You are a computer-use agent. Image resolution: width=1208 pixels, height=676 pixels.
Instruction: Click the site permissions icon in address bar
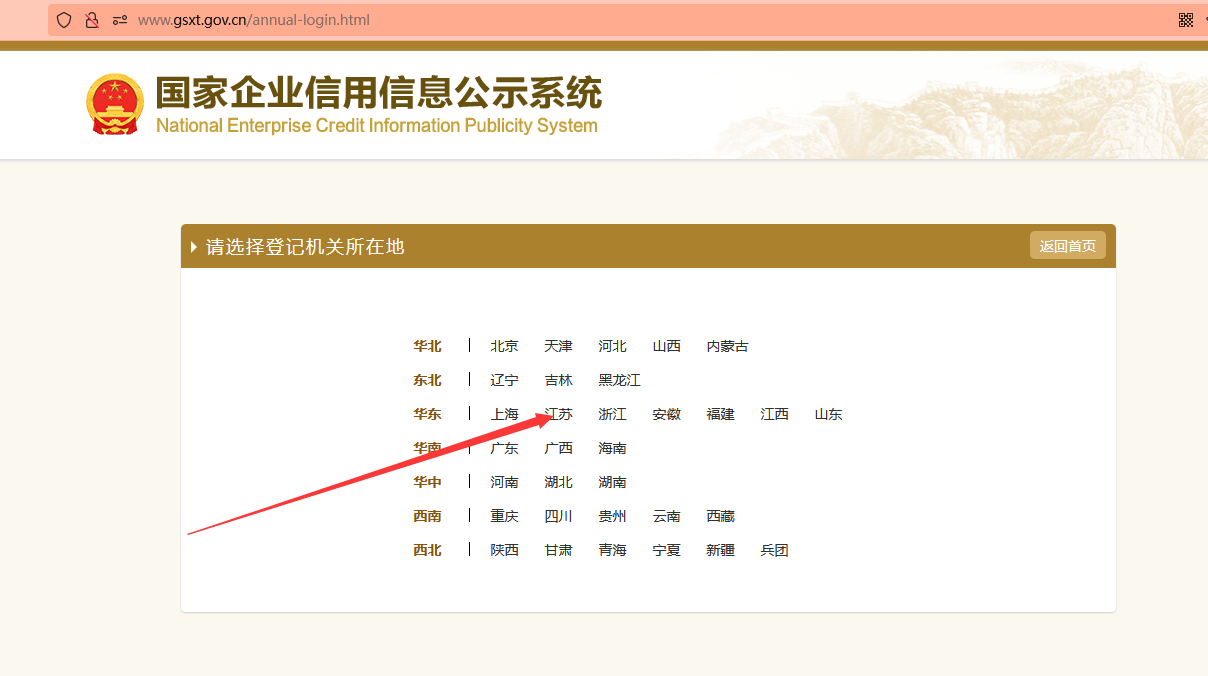[120, 20]
